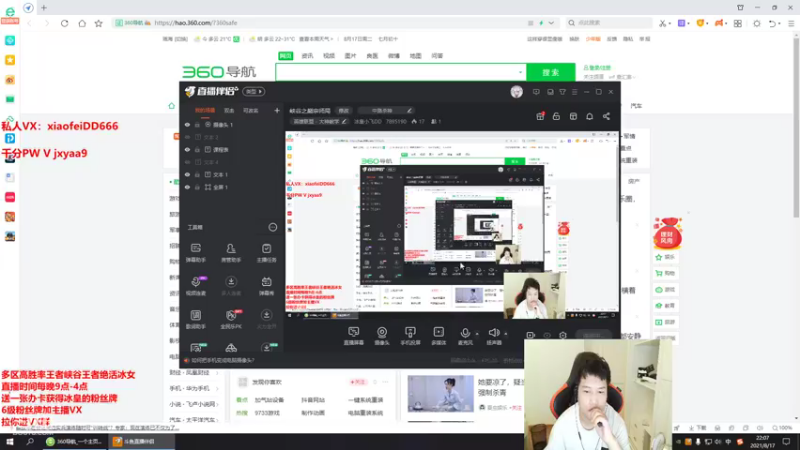
Task: Toggle lock on 课程表 source
Action: click(197, 149)
